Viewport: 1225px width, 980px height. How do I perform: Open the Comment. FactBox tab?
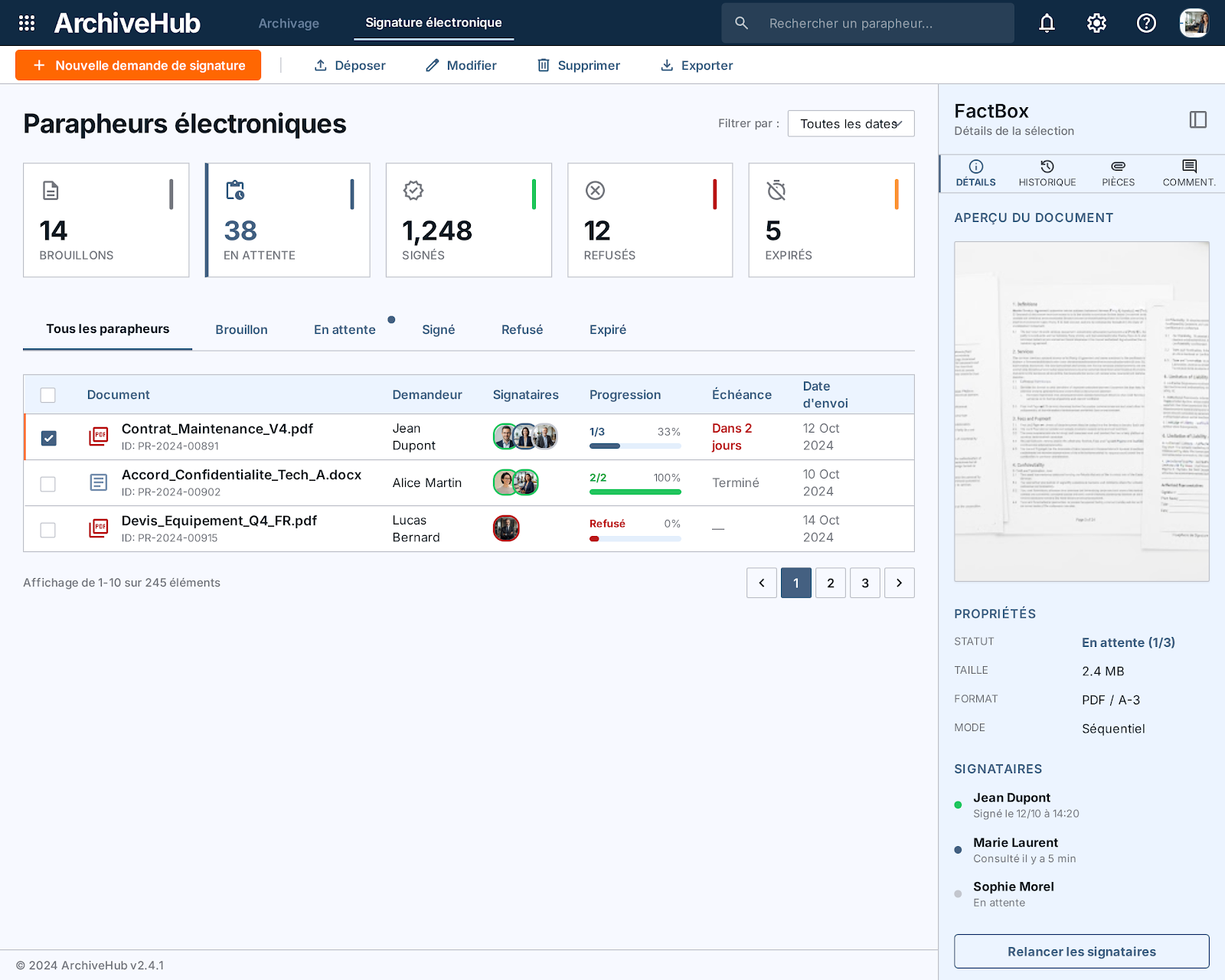(1189, 173)
